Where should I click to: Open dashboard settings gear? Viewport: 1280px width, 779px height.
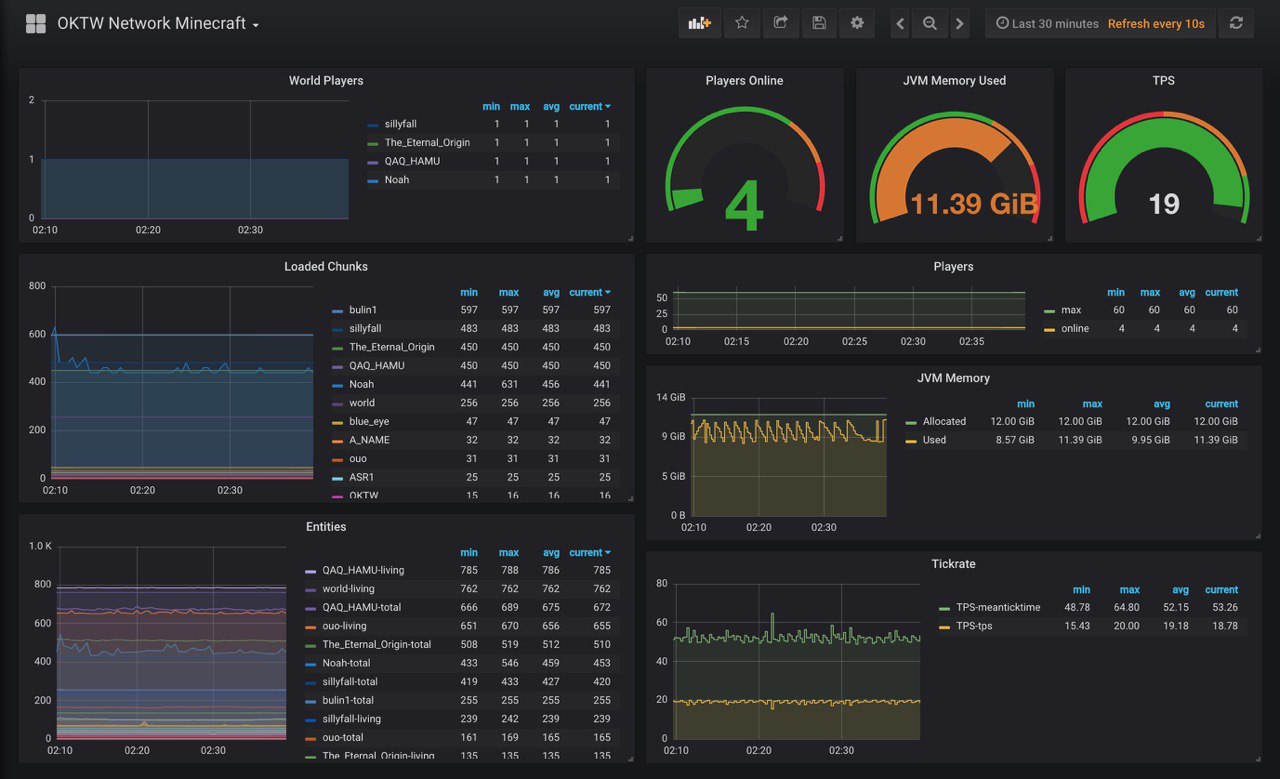857,23
